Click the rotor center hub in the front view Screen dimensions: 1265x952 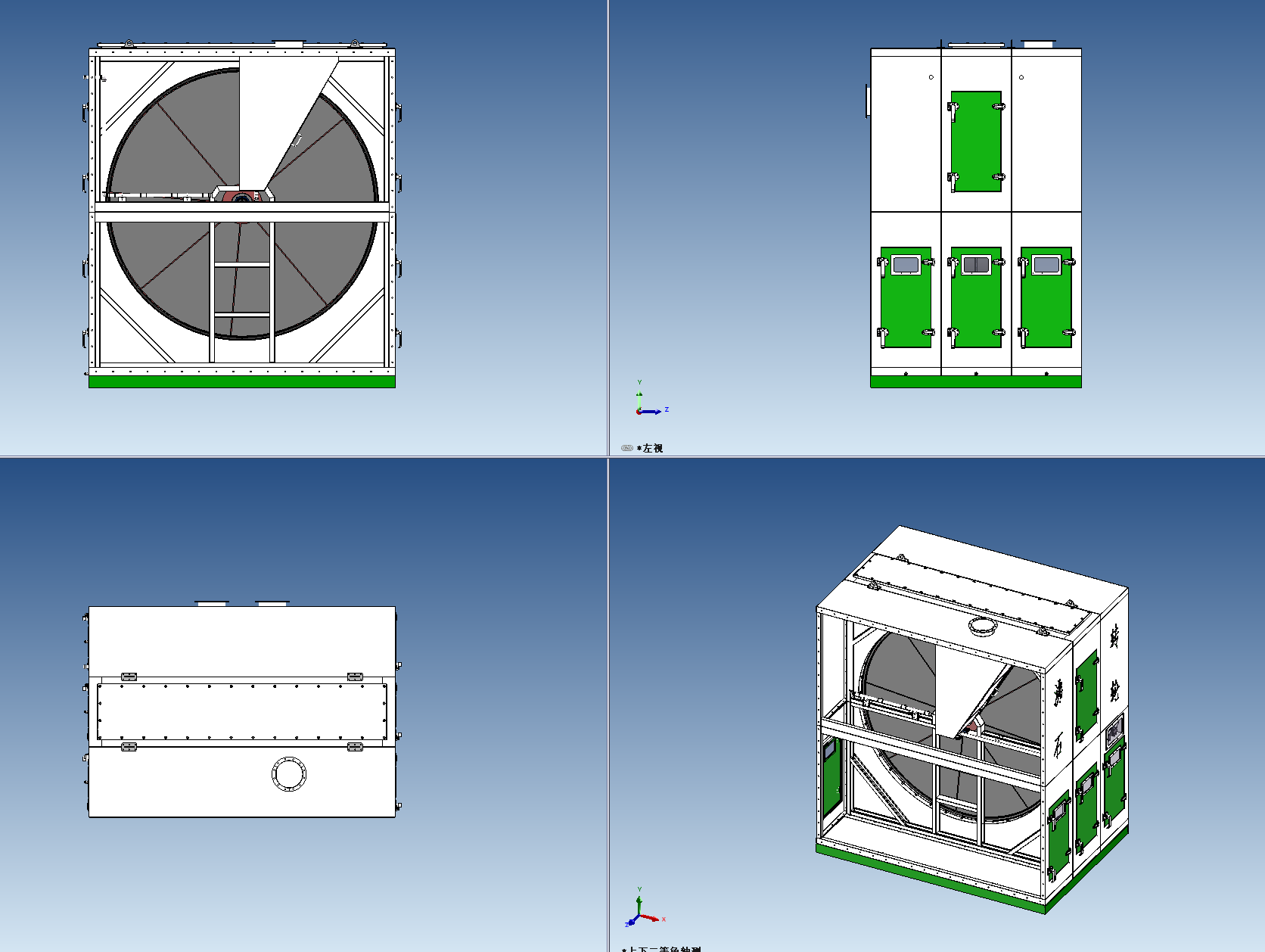tap(242, 198)
